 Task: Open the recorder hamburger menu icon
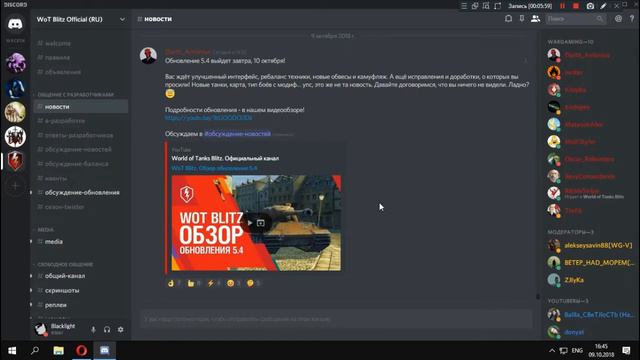(x=464, y=6)
